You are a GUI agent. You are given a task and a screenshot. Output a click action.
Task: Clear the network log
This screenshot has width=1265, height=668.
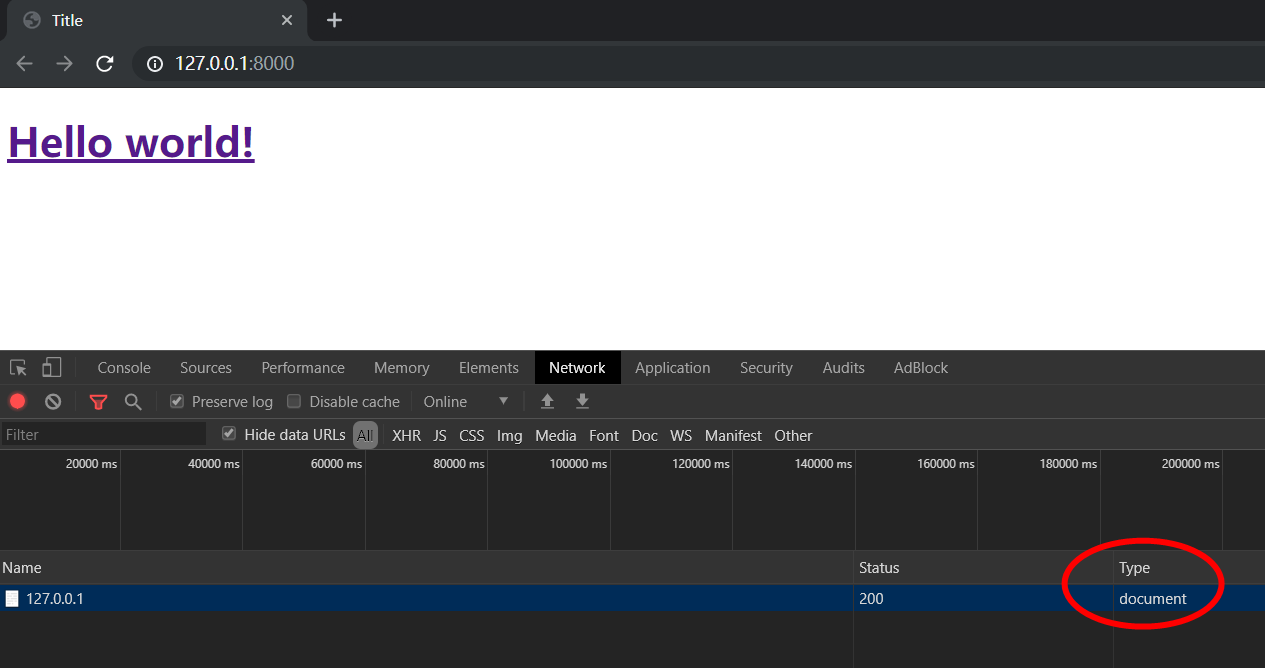click(x=53, y=402)
